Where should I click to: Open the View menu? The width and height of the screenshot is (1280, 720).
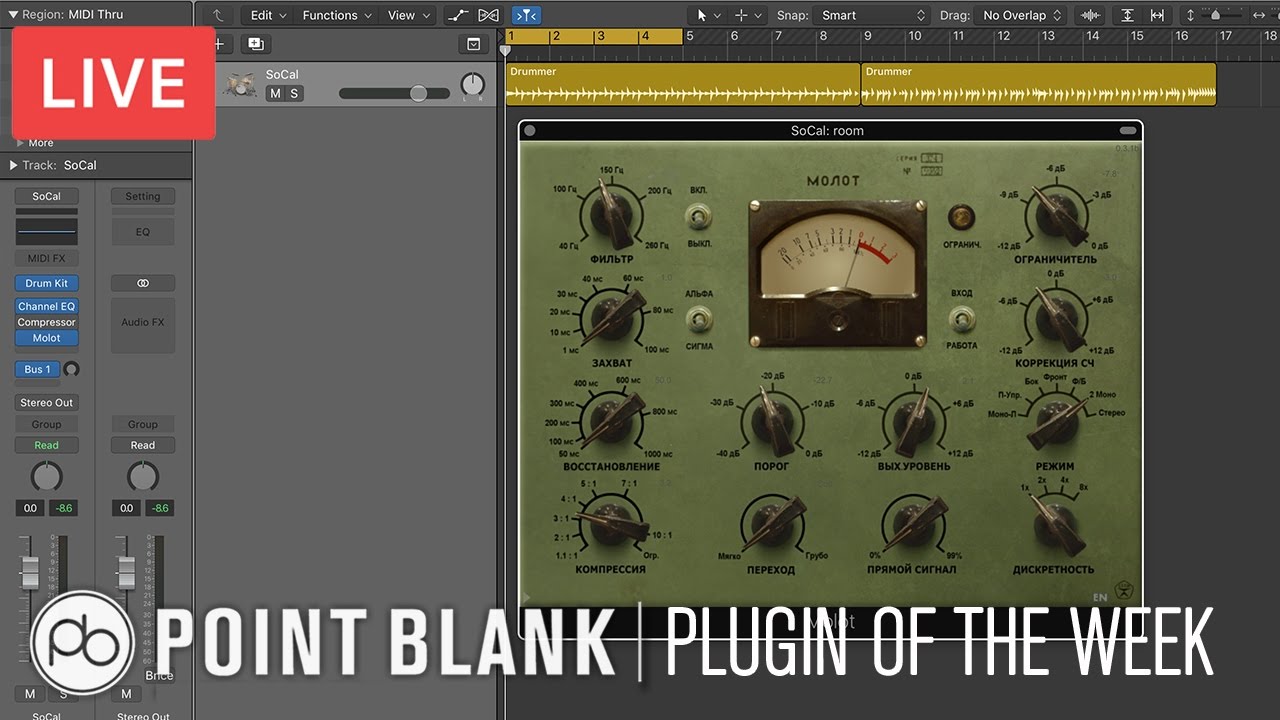click(408, 15)
